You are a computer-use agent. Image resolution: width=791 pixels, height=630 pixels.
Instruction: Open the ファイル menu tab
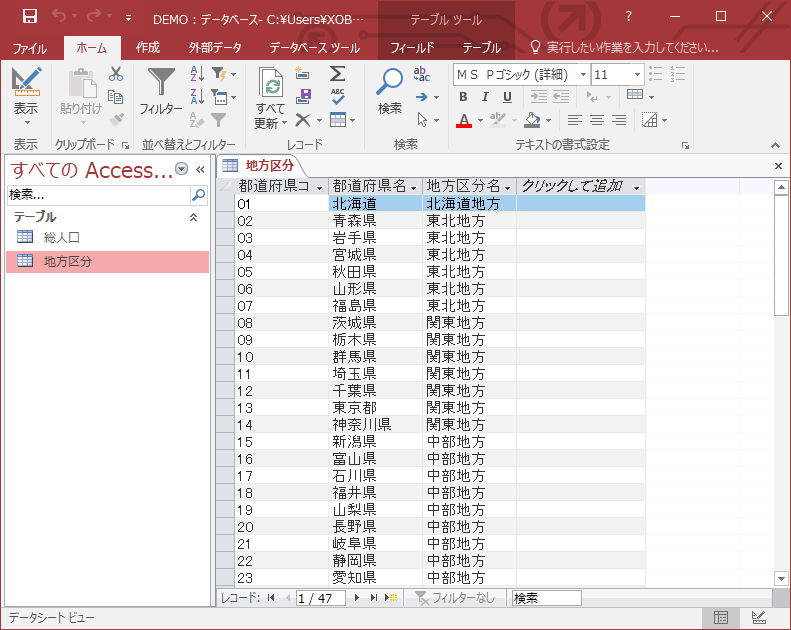(29, 48)
